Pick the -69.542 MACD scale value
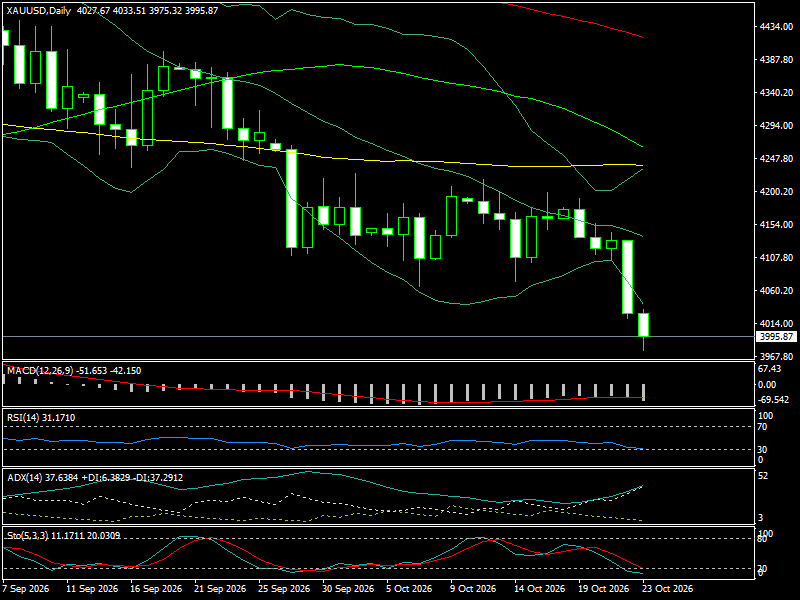This screenshot has height=600, width=800. (x=773, y=399)
